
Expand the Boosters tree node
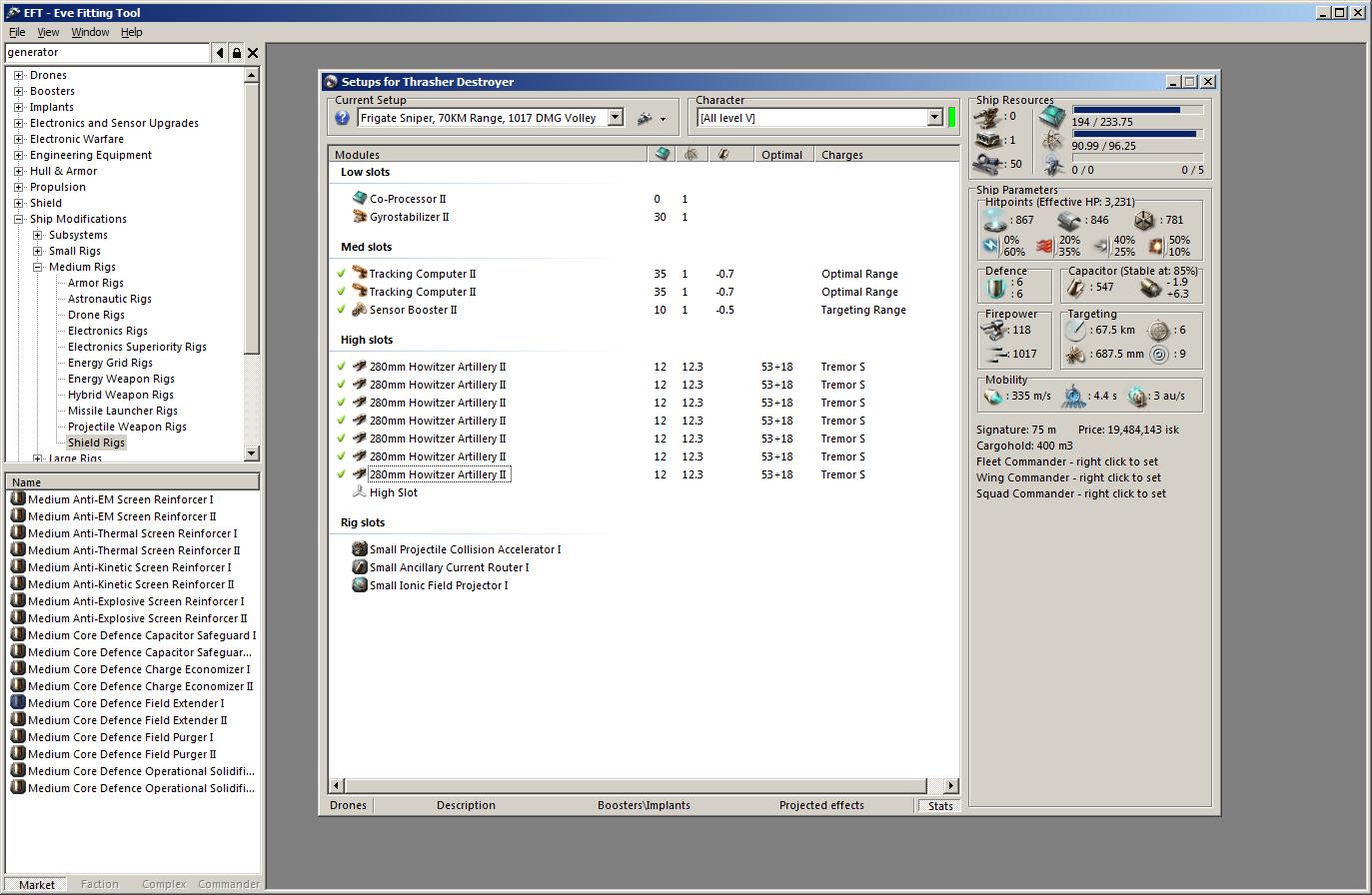pos(18,91)
